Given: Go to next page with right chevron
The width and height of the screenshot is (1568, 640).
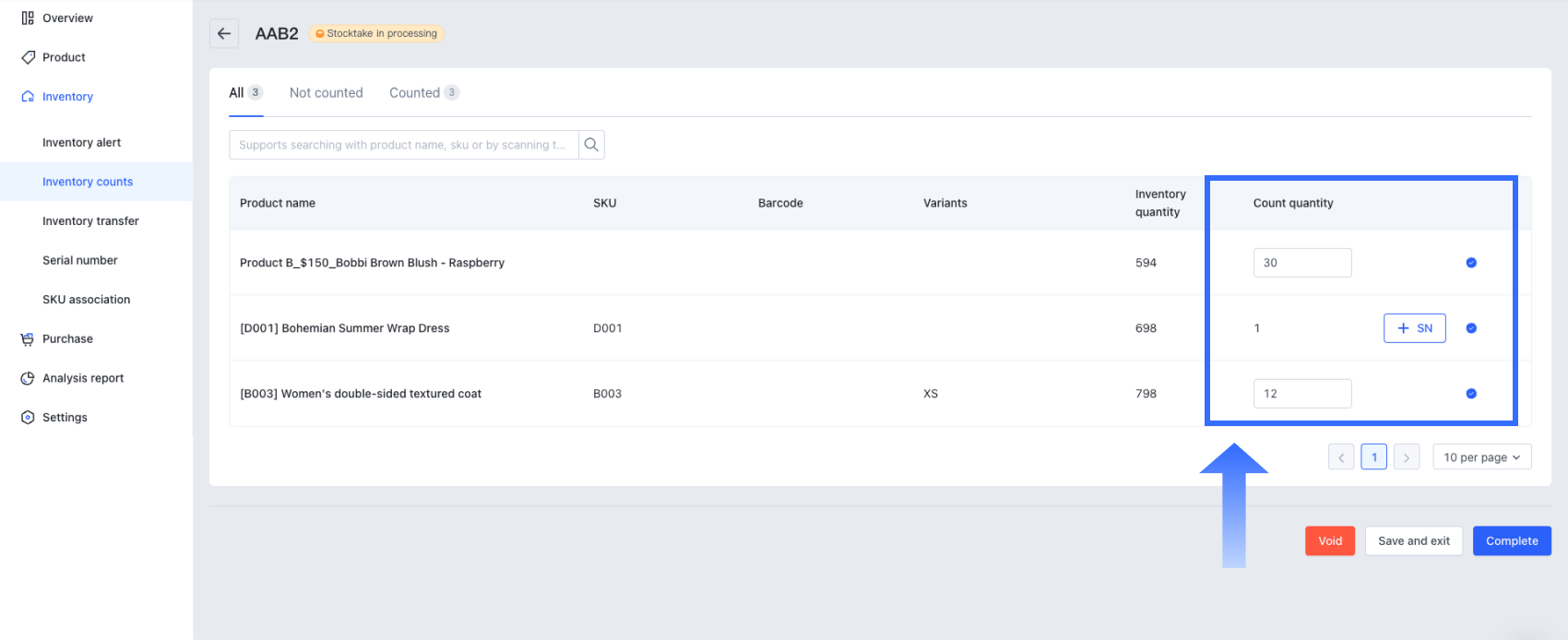Looking at the screenshot, I should (1407, 457).
